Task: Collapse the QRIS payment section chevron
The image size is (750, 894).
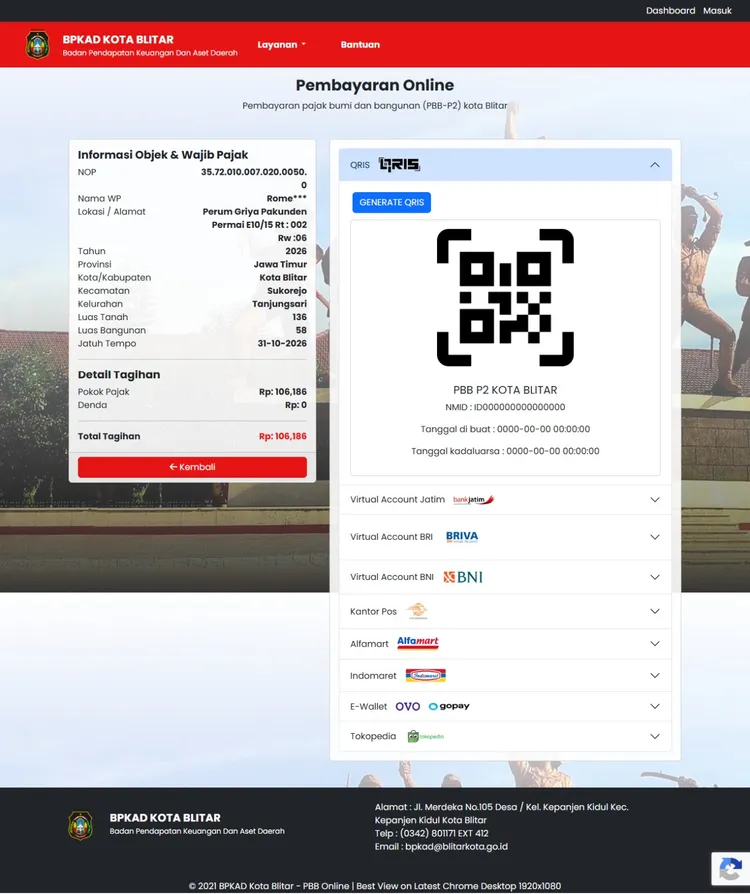Action: pos(655,165)
